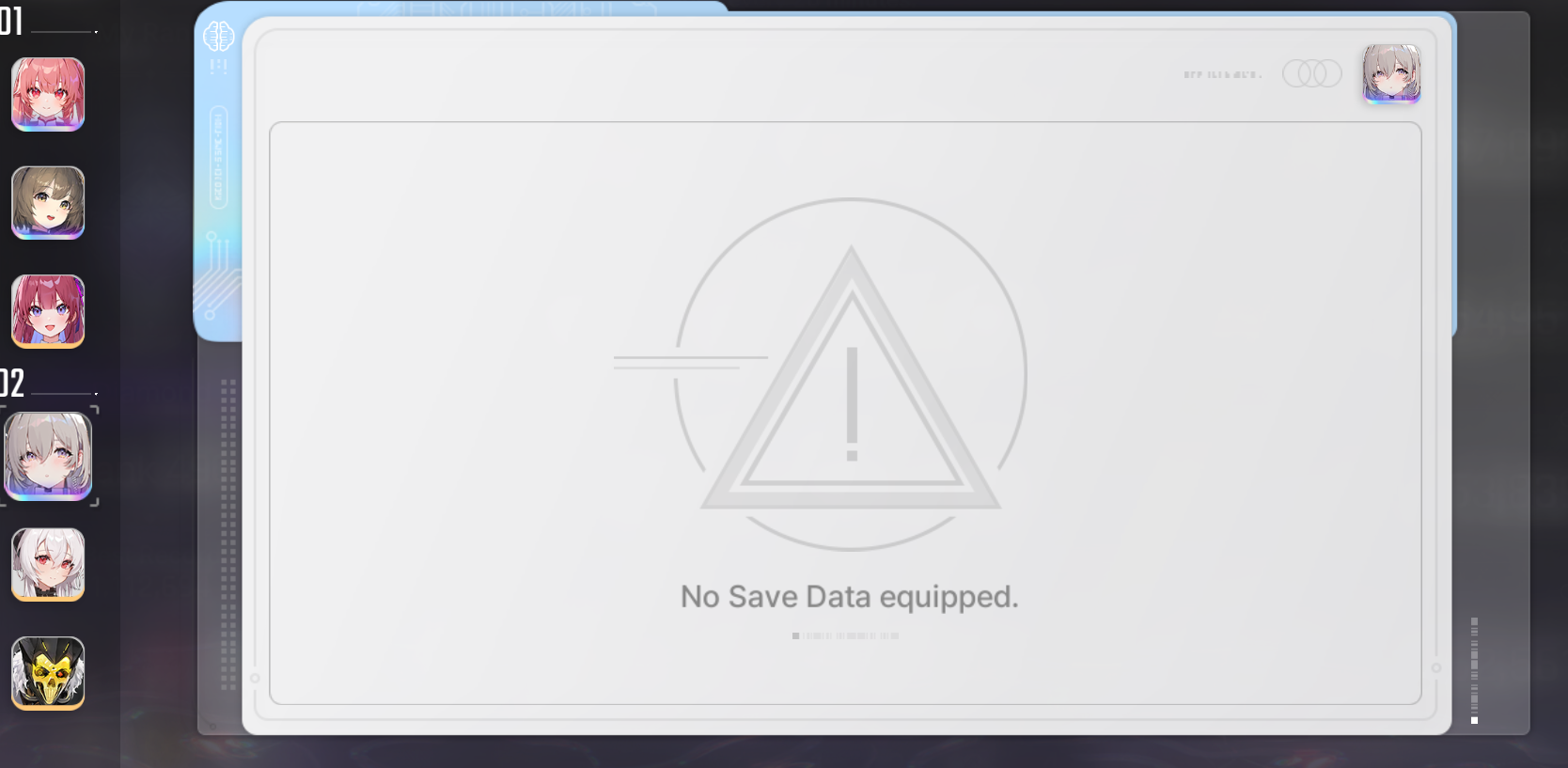Select the golden skull-masked character portrait
This screenshot has height=768, width=1568.
pyautogui.click(x=48, y=673)
